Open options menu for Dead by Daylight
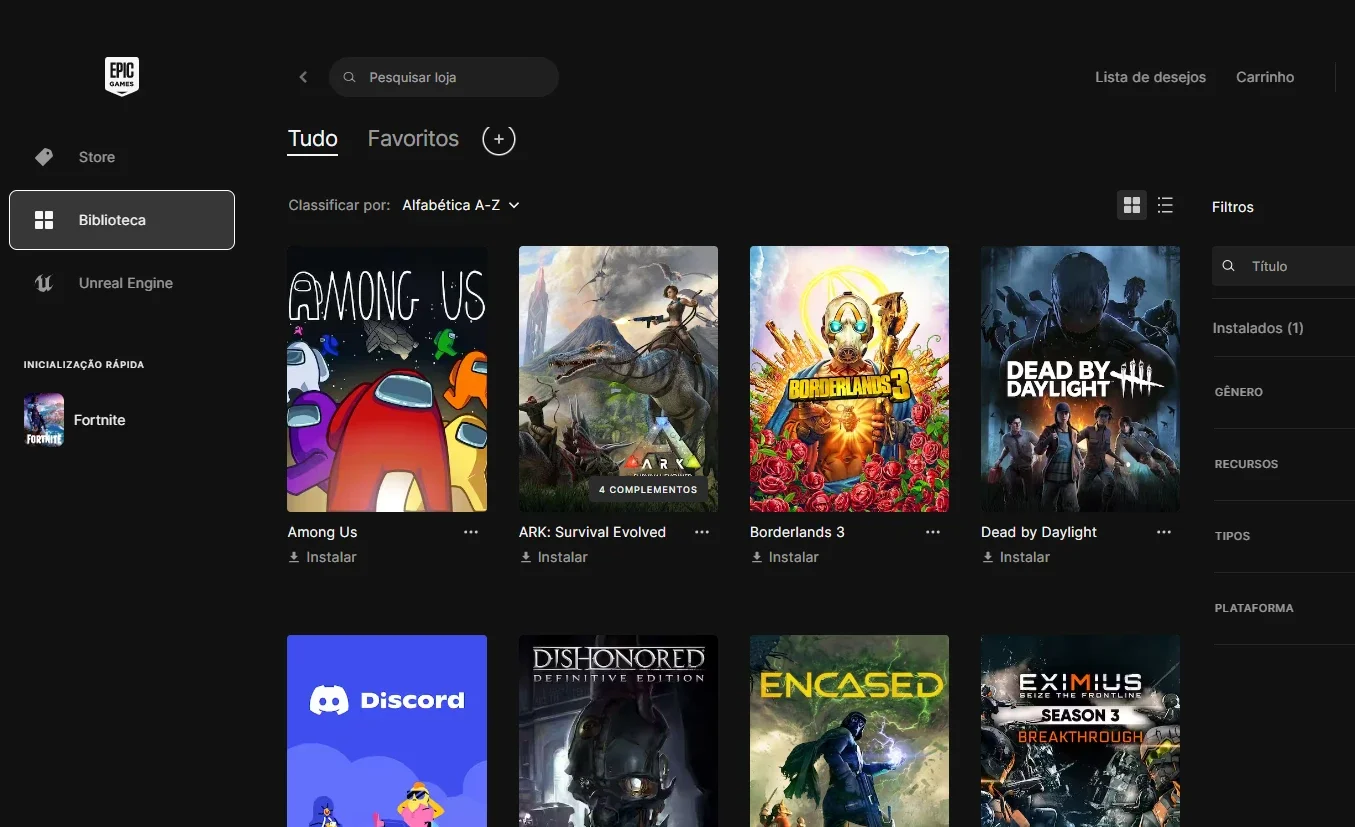Image resolution: width=1355 pixels, height=827 pixels. click(x=1164, y=532)
